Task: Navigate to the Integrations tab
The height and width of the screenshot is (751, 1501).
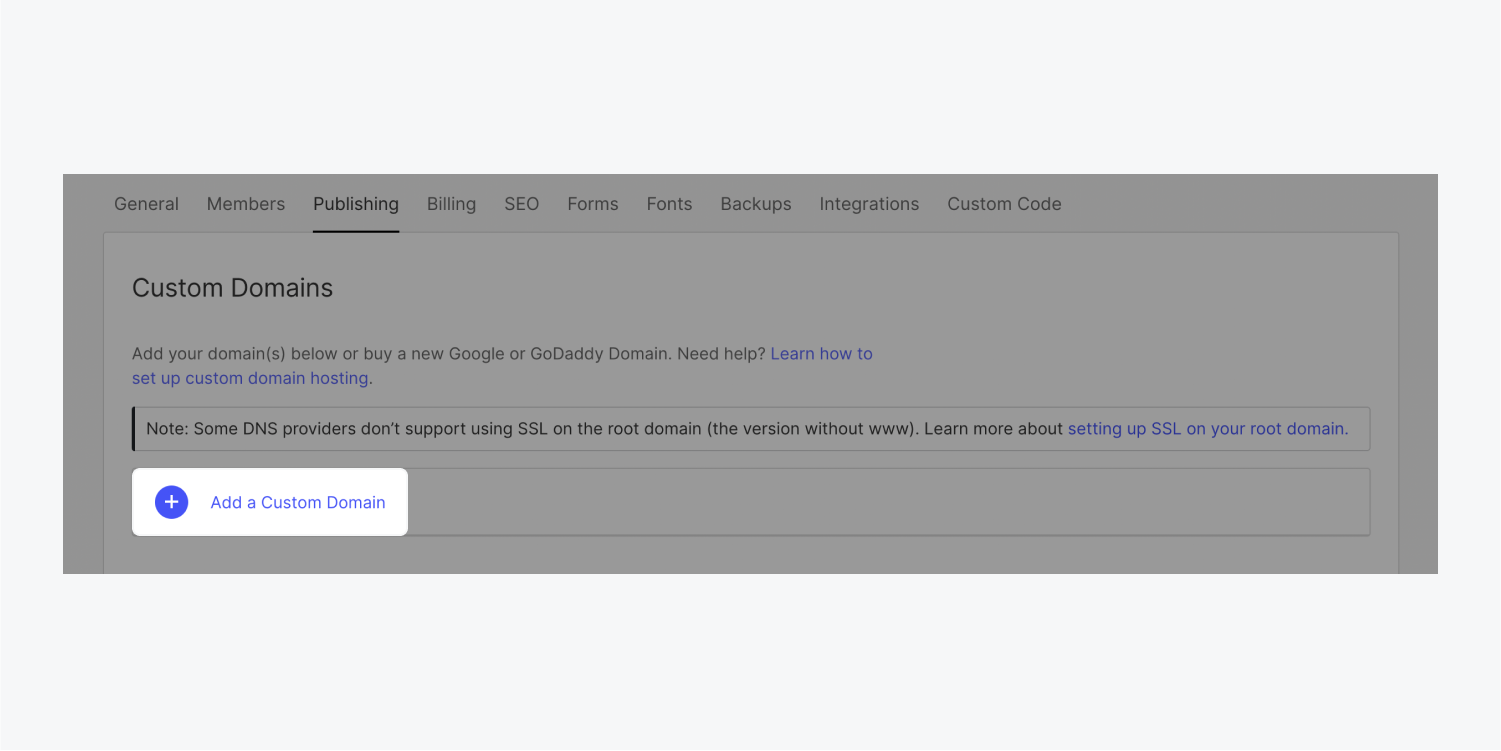Action: click(x=868, y=204)
